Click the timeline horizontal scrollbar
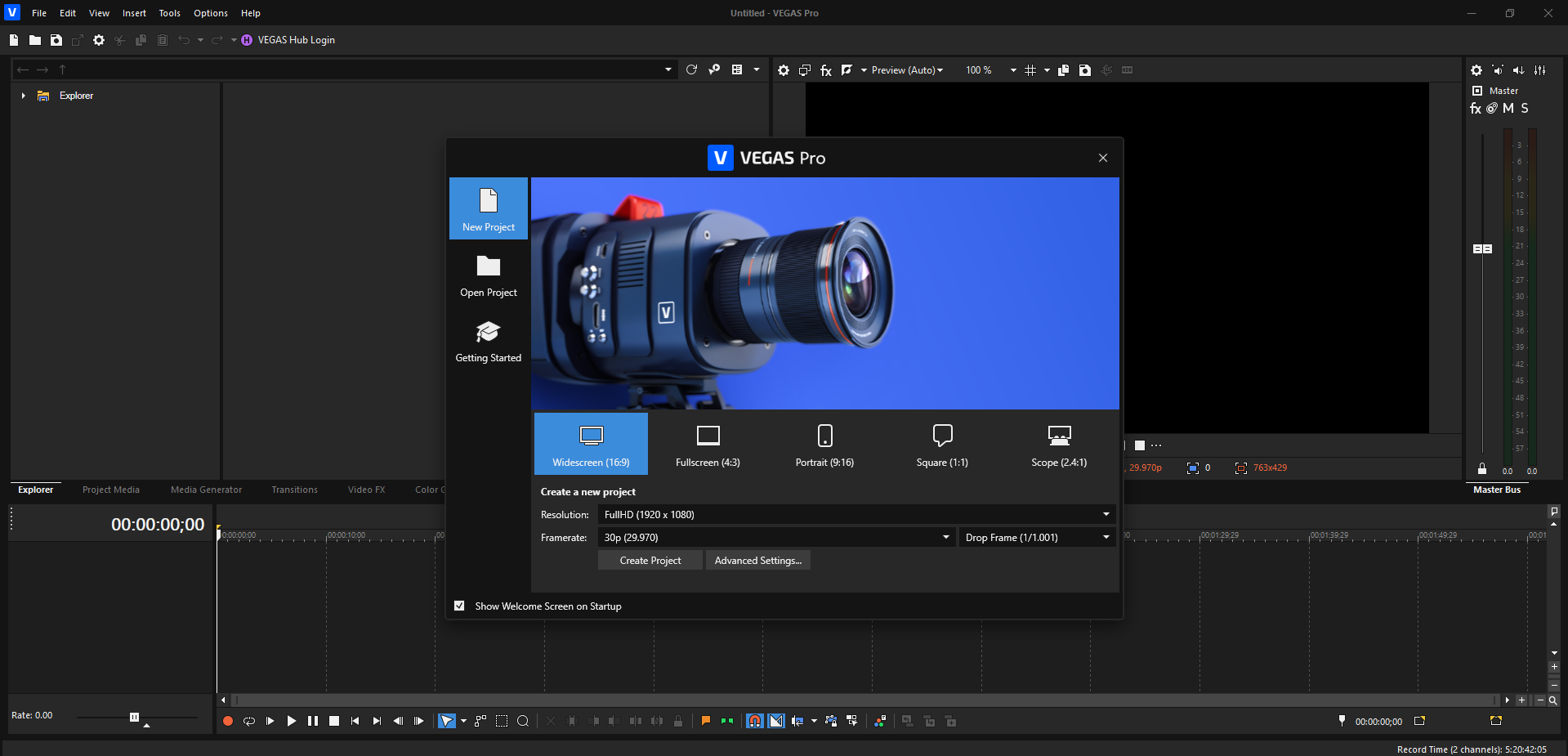1568x756 pixels. point(865,700)
